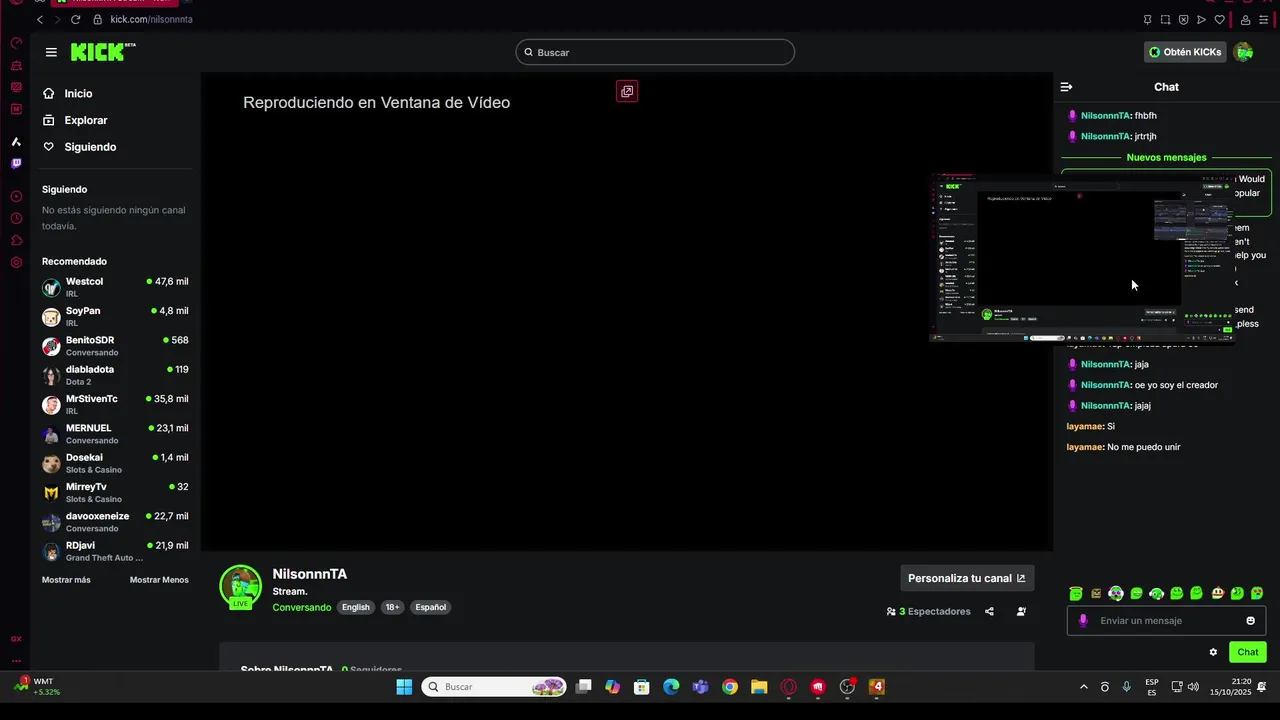This screenshot has height=720, width=1280.
Task: Click Personaliza tu canal button
Action: pyautogui.click(x=967, y=578)
